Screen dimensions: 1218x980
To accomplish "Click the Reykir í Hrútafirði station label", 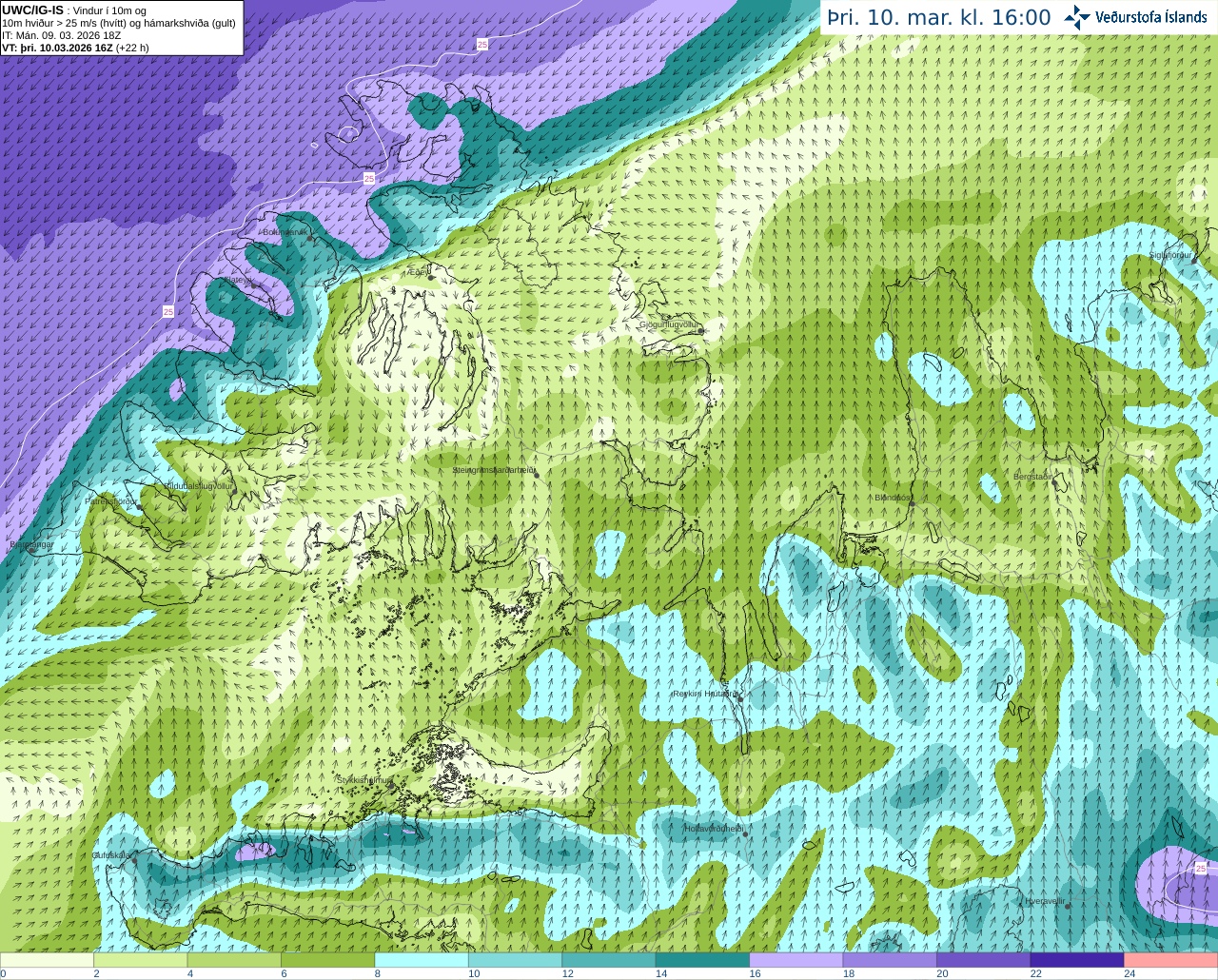I will [x=705, y=694].
